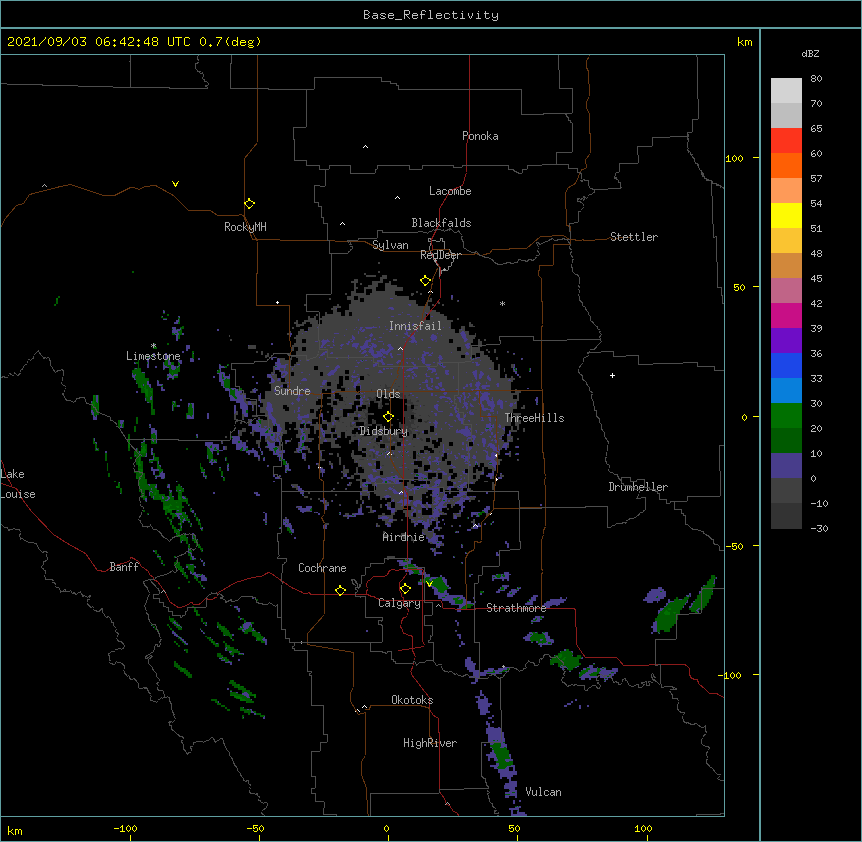The height and width of the screenshot is (842, 862).
Task: Click the yellow marker above Calgary
Action: (405, 589)
